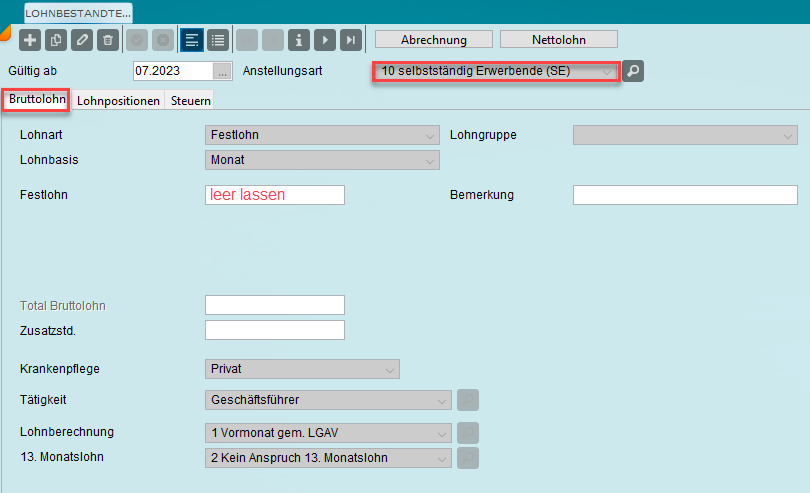Click the Abrechnung button
The image size is (810, 493).
[434, 40]
